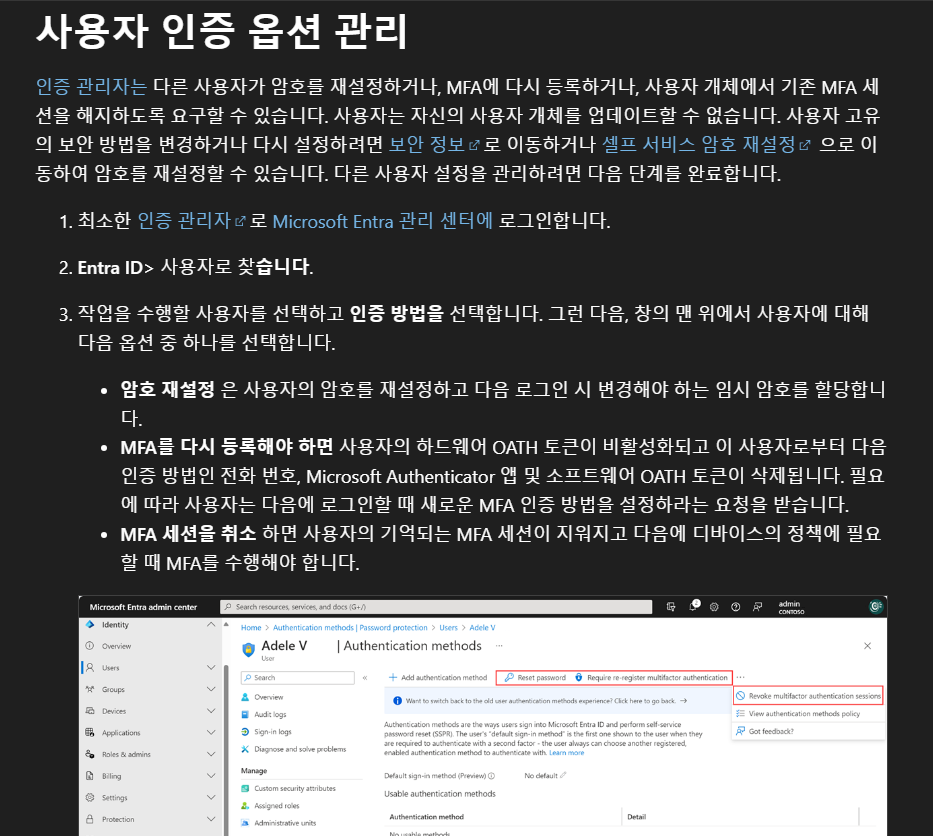Screen dimensions: 933x836
Task: Click the Users person icon in sidebar
Action: (x=90, y=668)
